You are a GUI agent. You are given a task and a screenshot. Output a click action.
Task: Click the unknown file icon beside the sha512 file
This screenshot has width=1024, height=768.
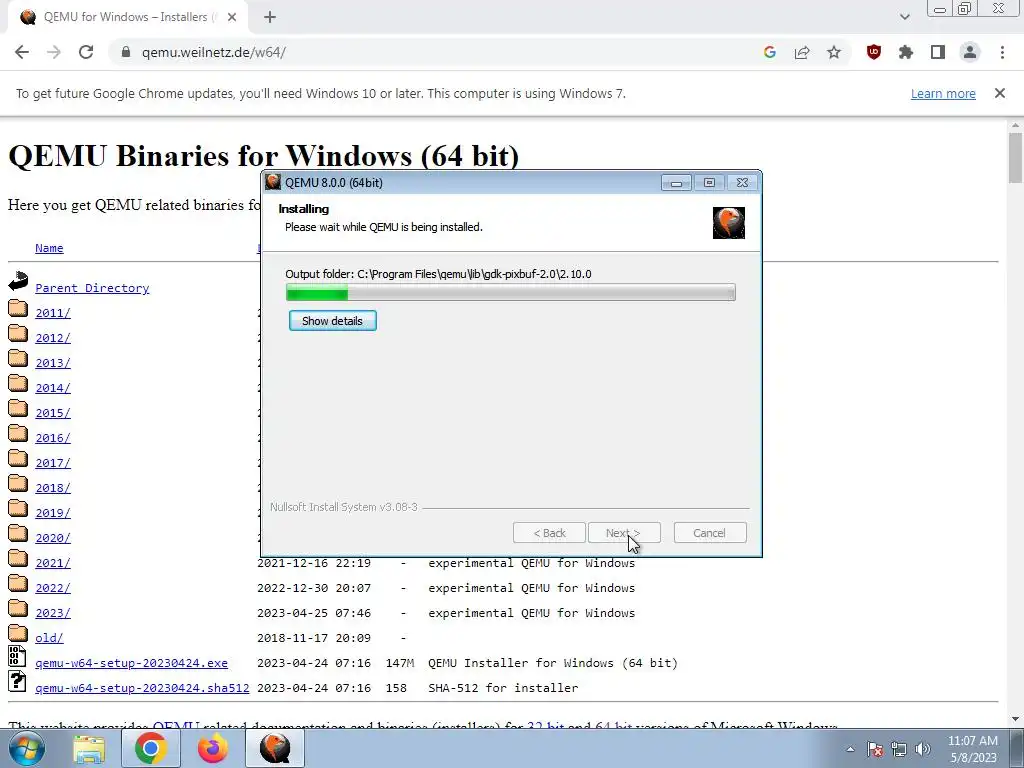(x=18, y=681)
